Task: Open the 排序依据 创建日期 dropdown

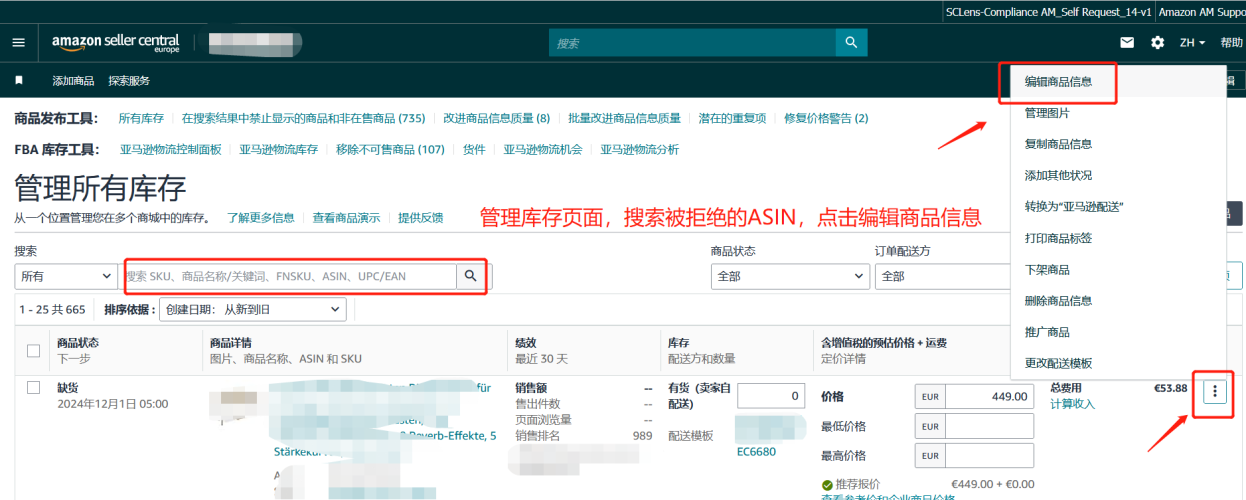Action: (252, 310)
